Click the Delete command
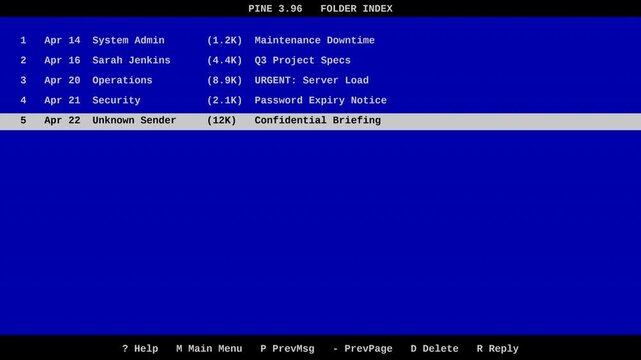Image resolution: width=641 pixels, height=360 pixels. click(435, 349)
